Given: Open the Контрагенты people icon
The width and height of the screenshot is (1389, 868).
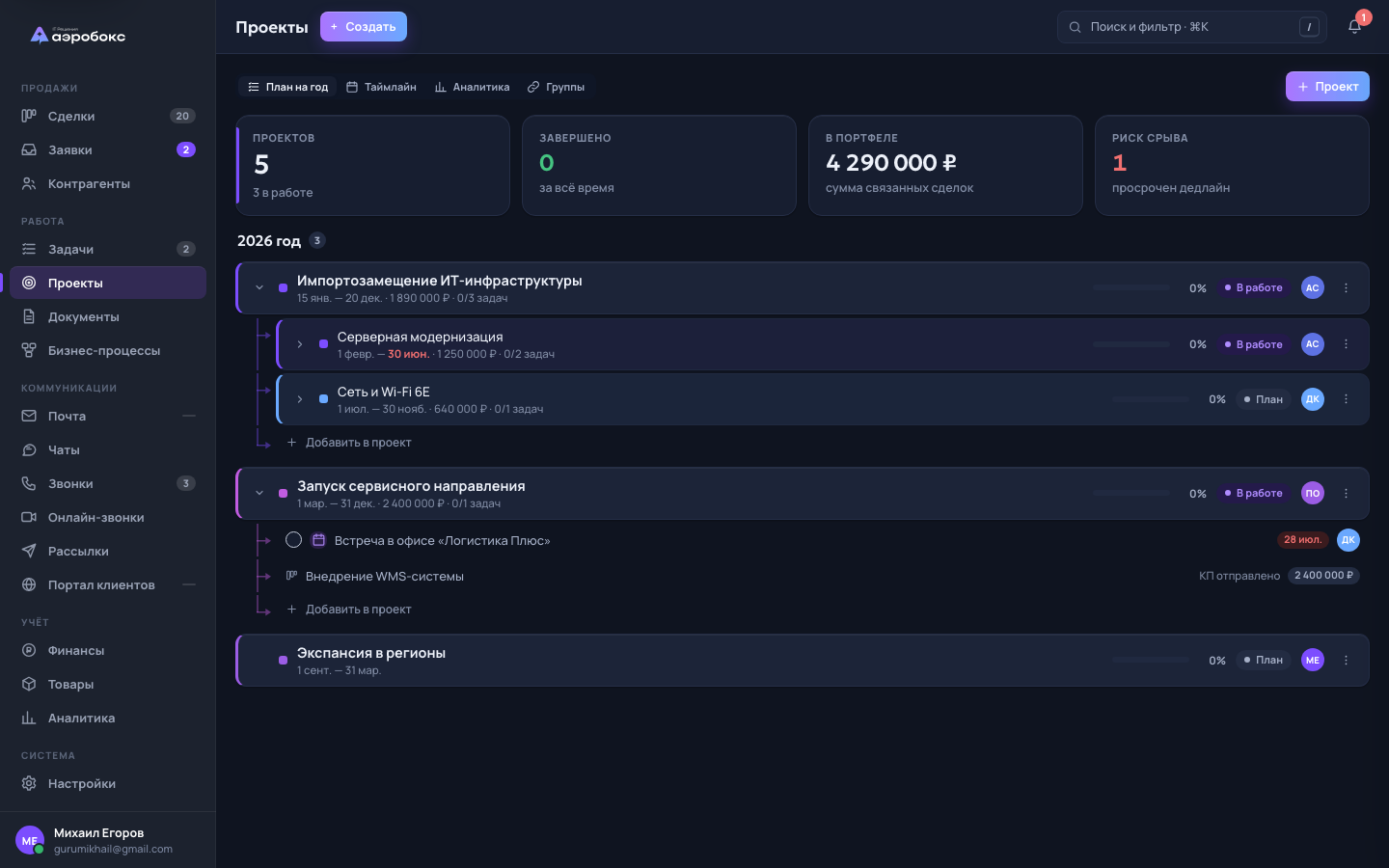Looking at the screenshot, I should point(29,183).
